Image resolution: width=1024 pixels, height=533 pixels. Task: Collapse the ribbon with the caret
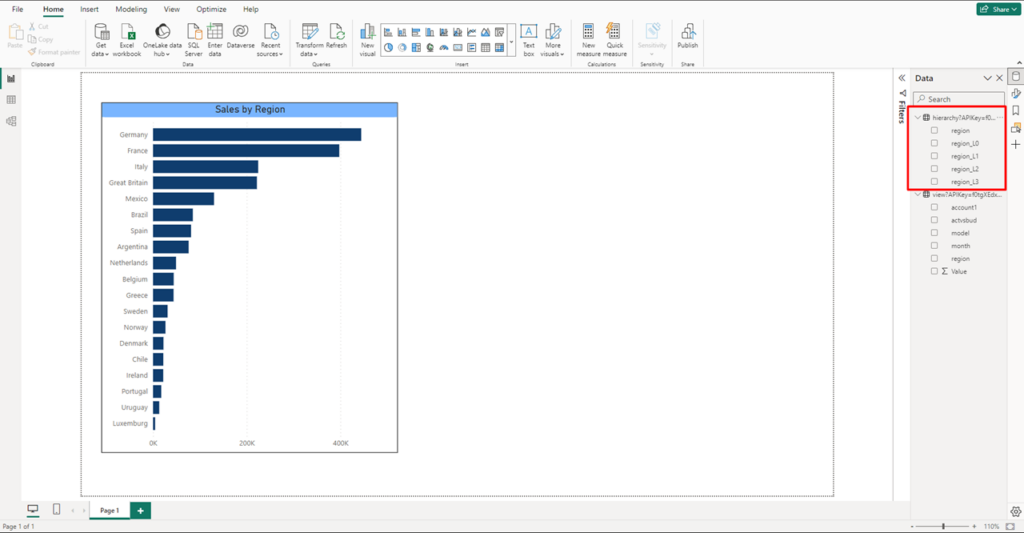[1019, 63]
